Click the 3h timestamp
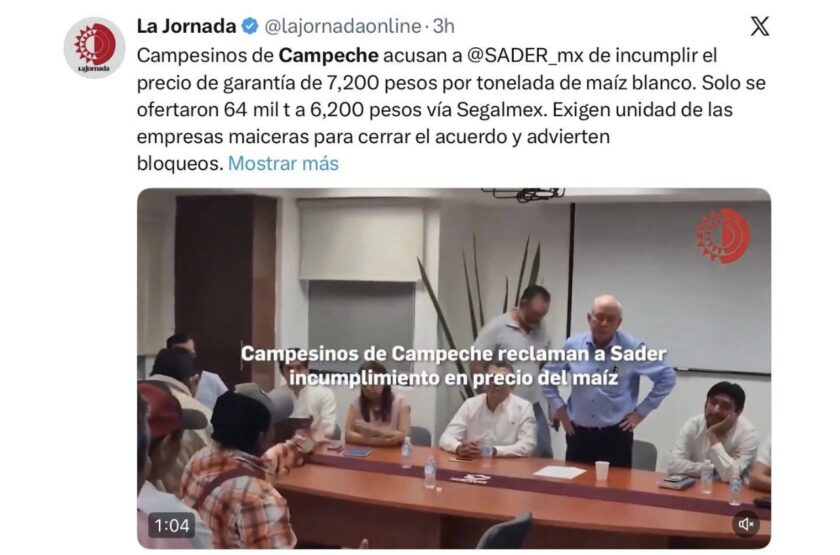840x555 pixels. [444, 26]
